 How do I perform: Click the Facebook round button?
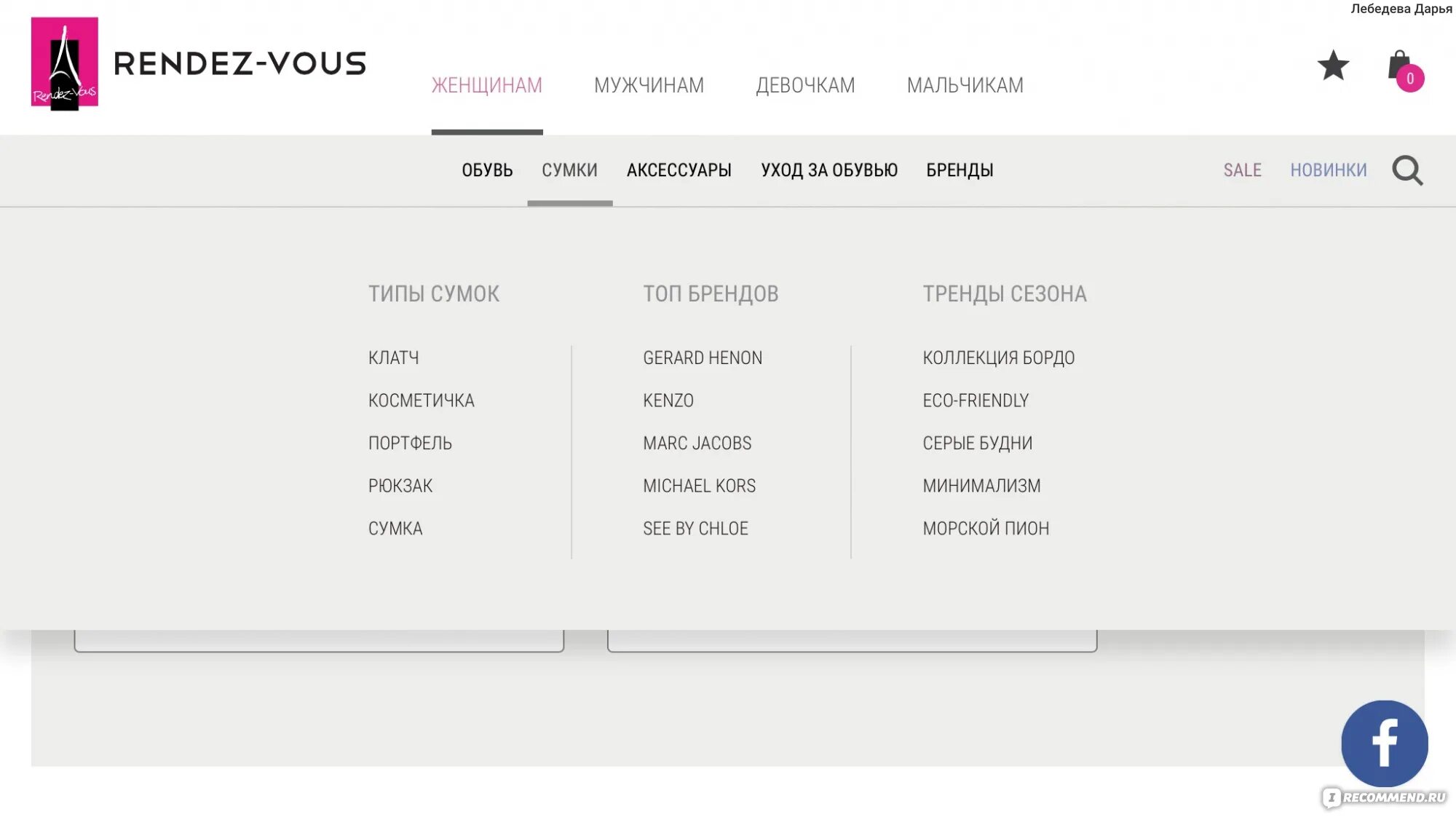coord(1384,743)
